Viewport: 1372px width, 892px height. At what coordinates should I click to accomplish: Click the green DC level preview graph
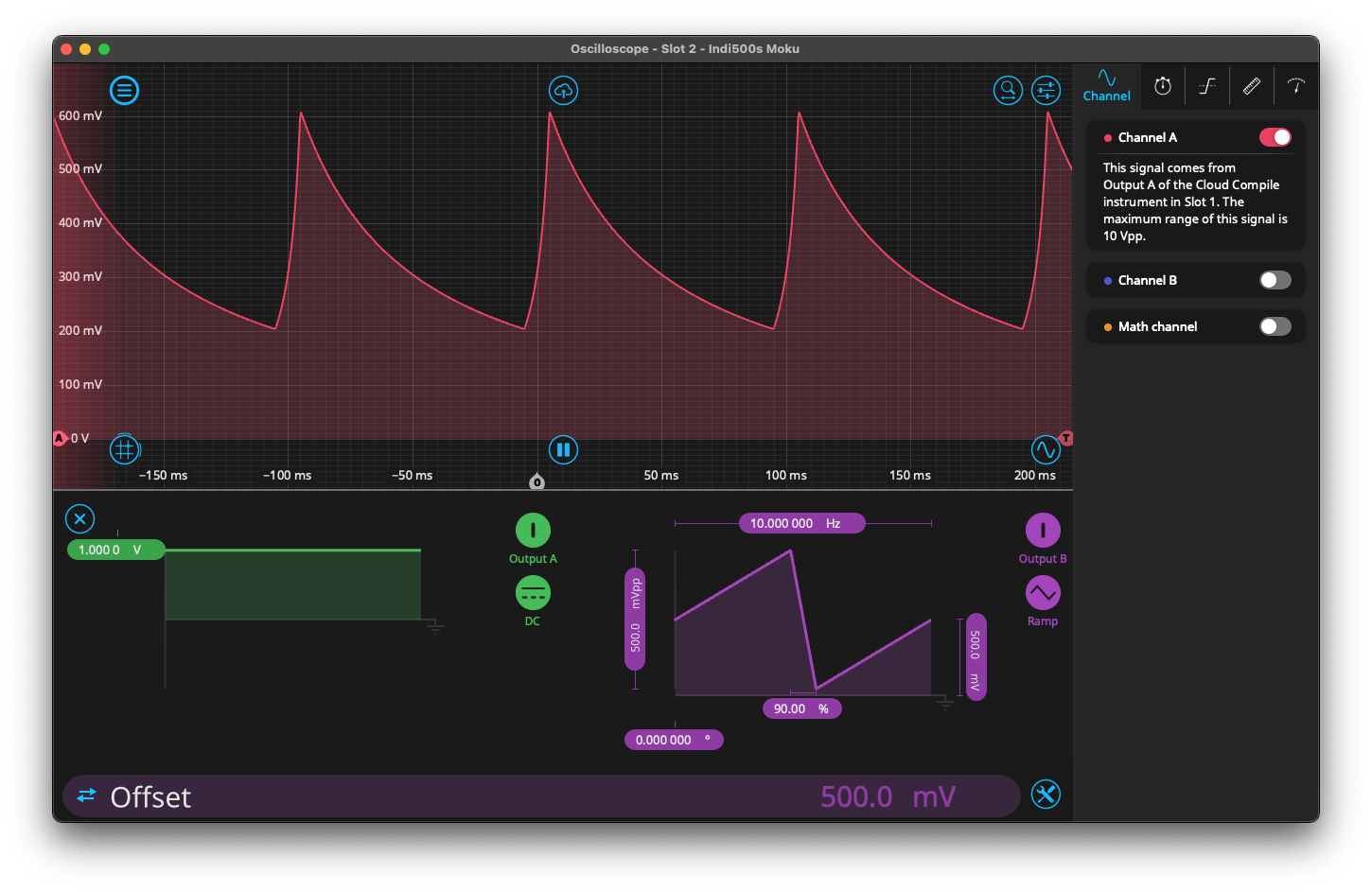[x=293, y=585]
